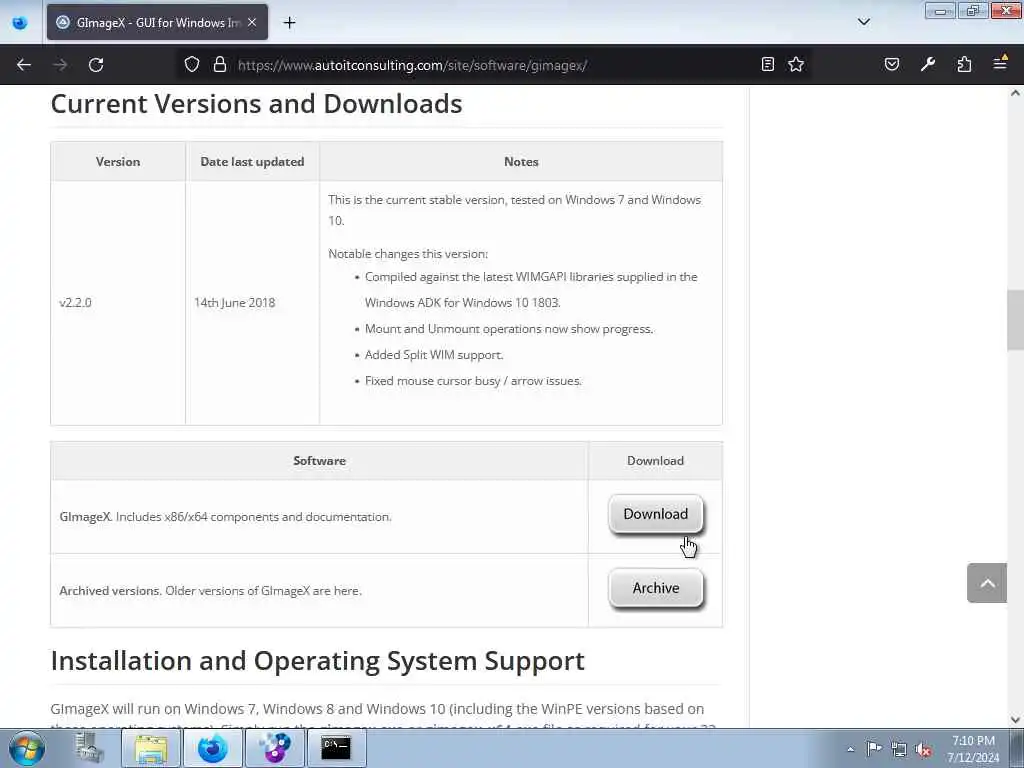Click the page vertical scrollbar thumb
Image resolution: width=1024 pixels, height=768 pixels.
pos(1016,320)
